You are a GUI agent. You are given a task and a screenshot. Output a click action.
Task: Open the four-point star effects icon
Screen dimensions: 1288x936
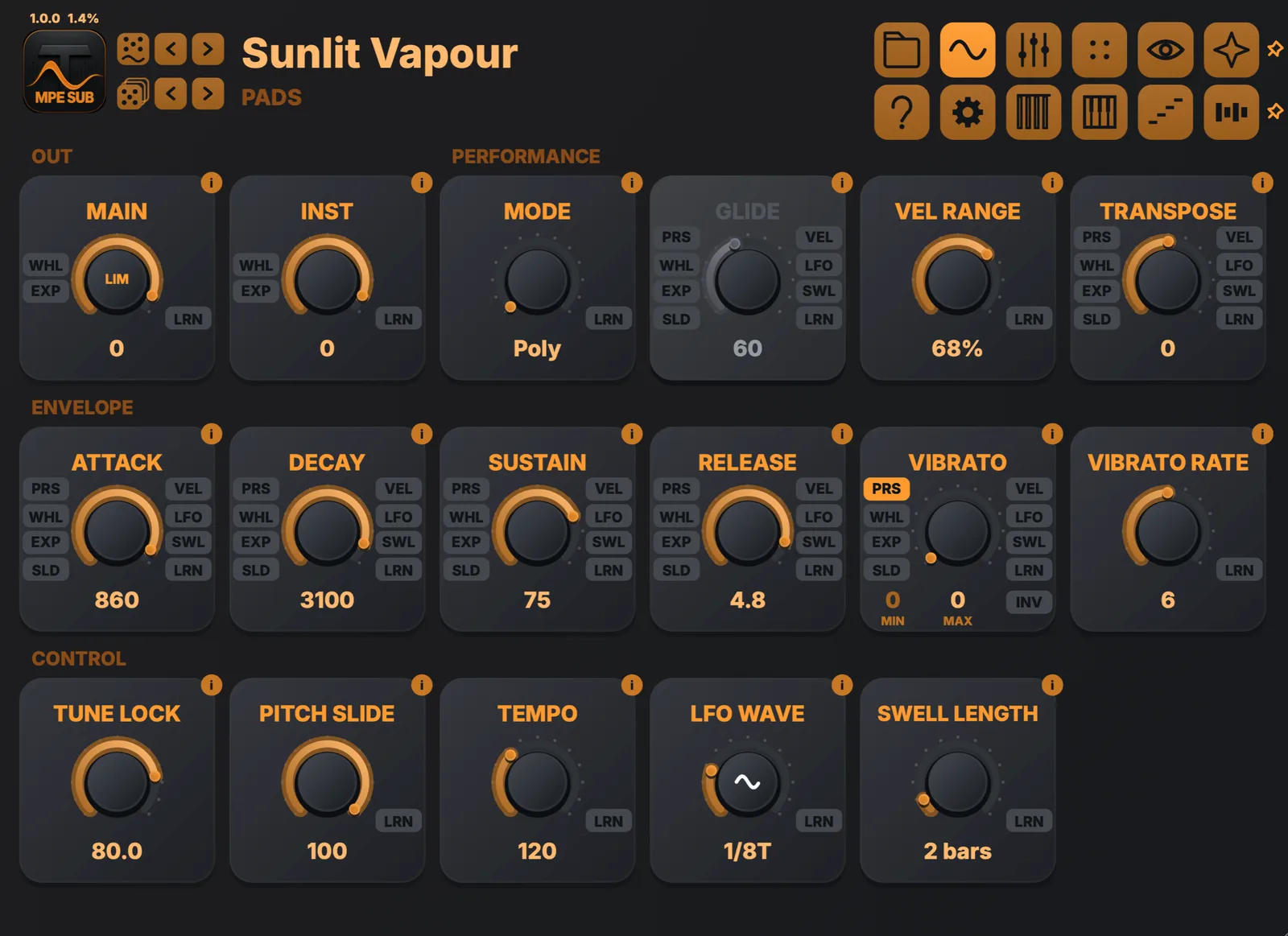(1232, 50)
